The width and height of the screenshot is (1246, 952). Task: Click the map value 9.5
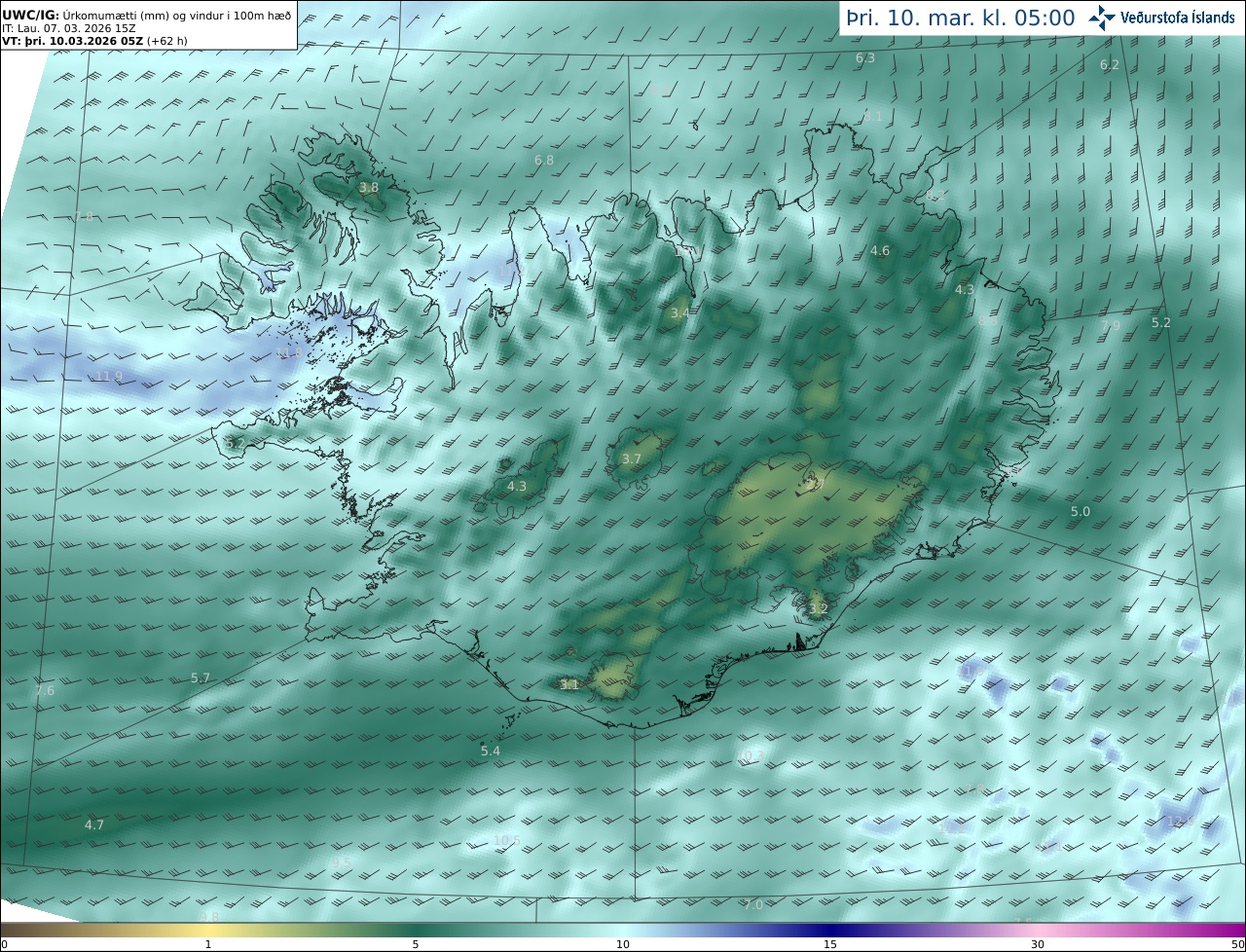(x=341, y=862)
